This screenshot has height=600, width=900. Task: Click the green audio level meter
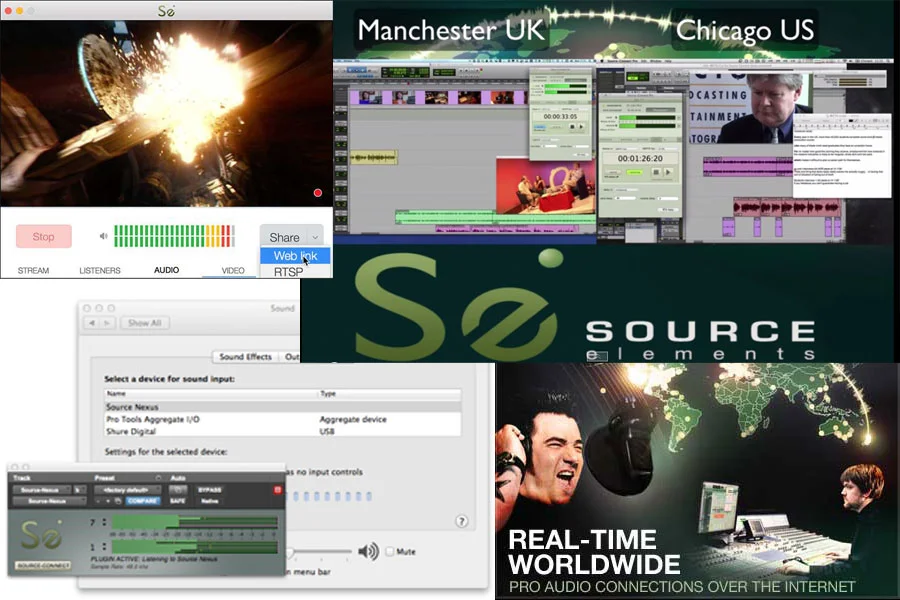pos(174,236)
